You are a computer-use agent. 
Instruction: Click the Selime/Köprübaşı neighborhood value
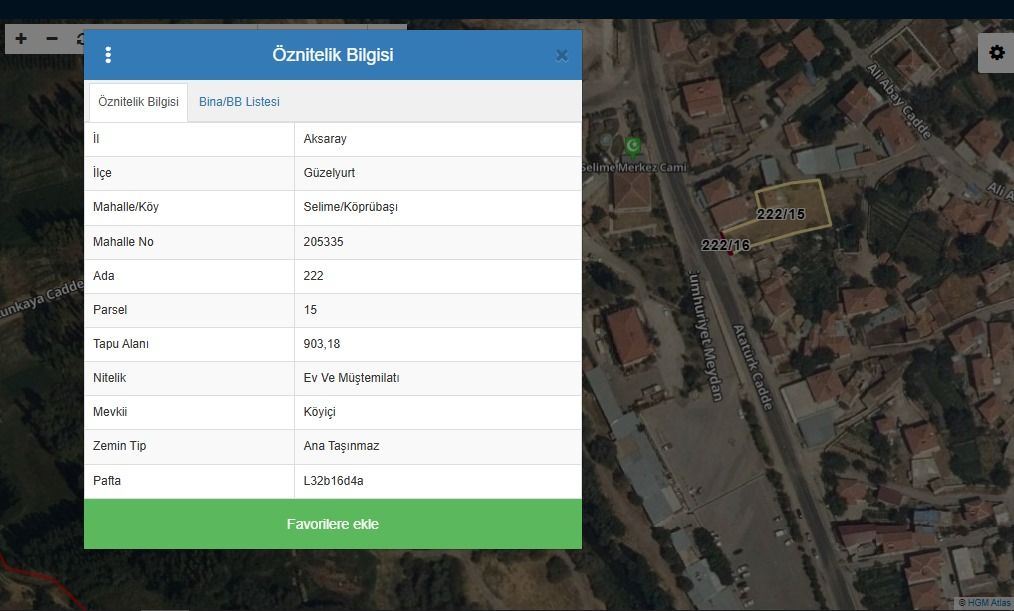[350, 207]
